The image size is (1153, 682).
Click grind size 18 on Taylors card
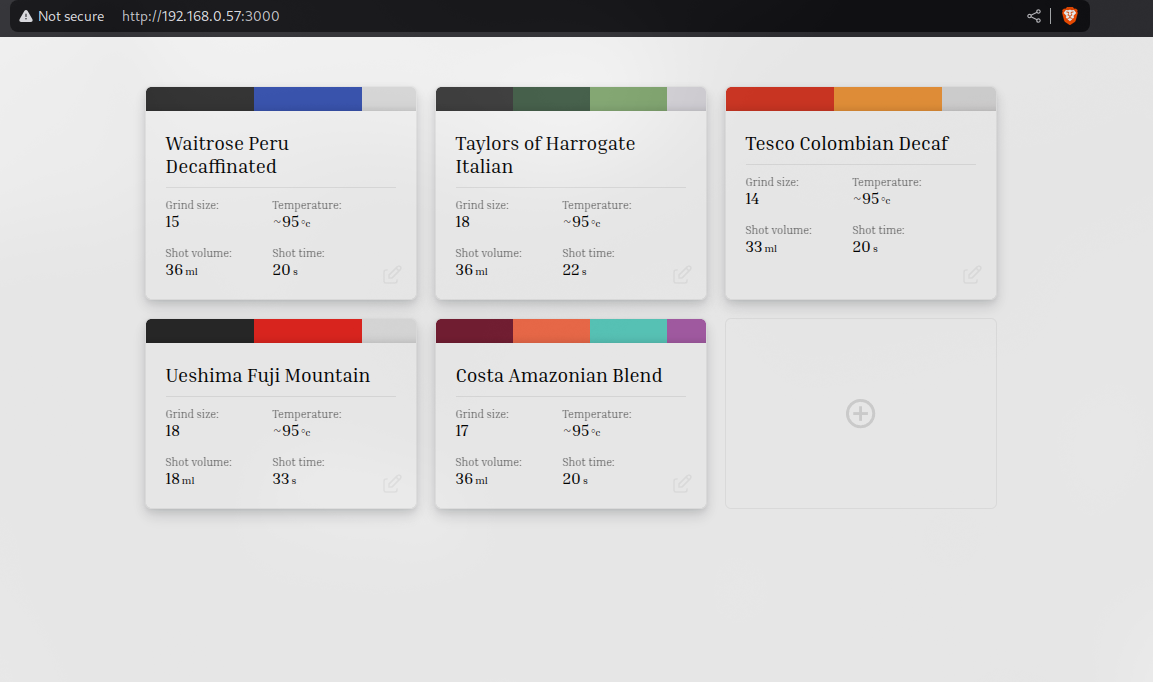coord(463,222)
